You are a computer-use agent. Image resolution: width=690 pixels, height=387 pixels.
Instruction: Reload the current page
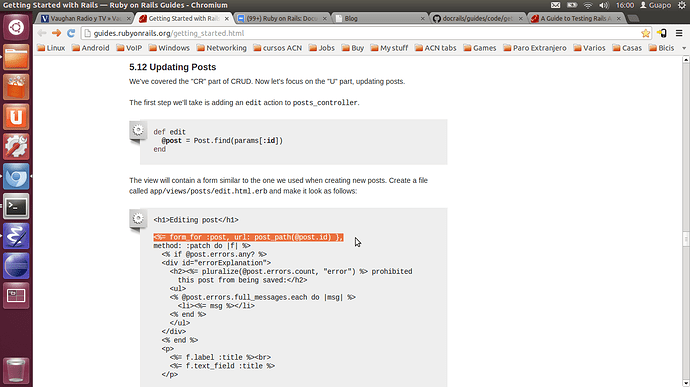(x=71, y=33)
